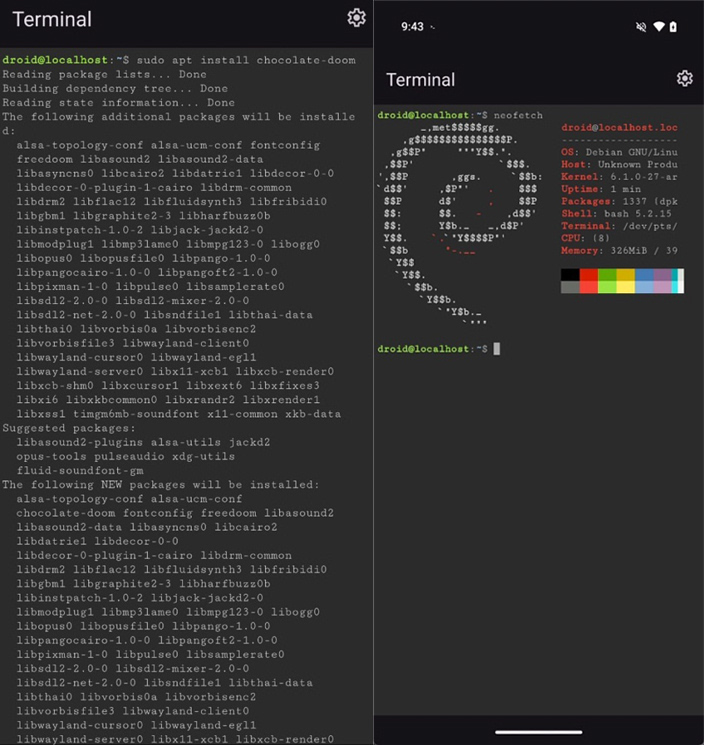Tap the Terminal title in left window
The height and width of the screenshot is (745, 704).
(52, 19)
